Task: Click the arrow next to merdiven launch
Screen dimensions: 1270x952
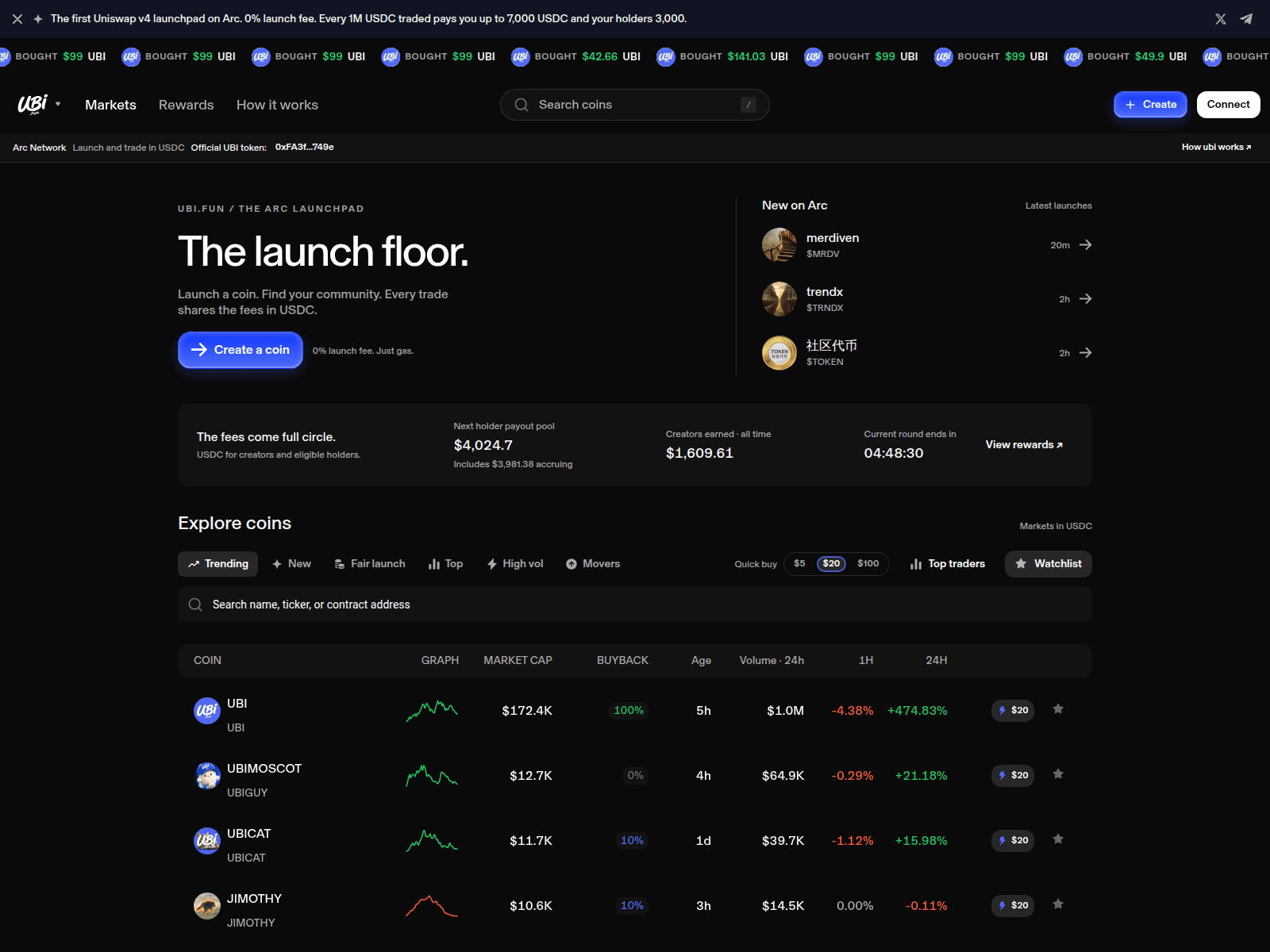Action: pos(1086,245)
